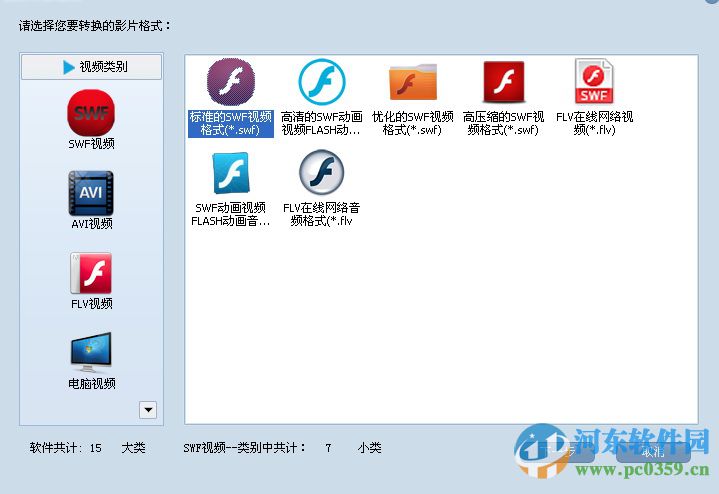This screenshot has width=719, height=494.
Task: Pick the orange folder 优化的SWF视频格式(*.swf) icon
Action: [413, 82]
